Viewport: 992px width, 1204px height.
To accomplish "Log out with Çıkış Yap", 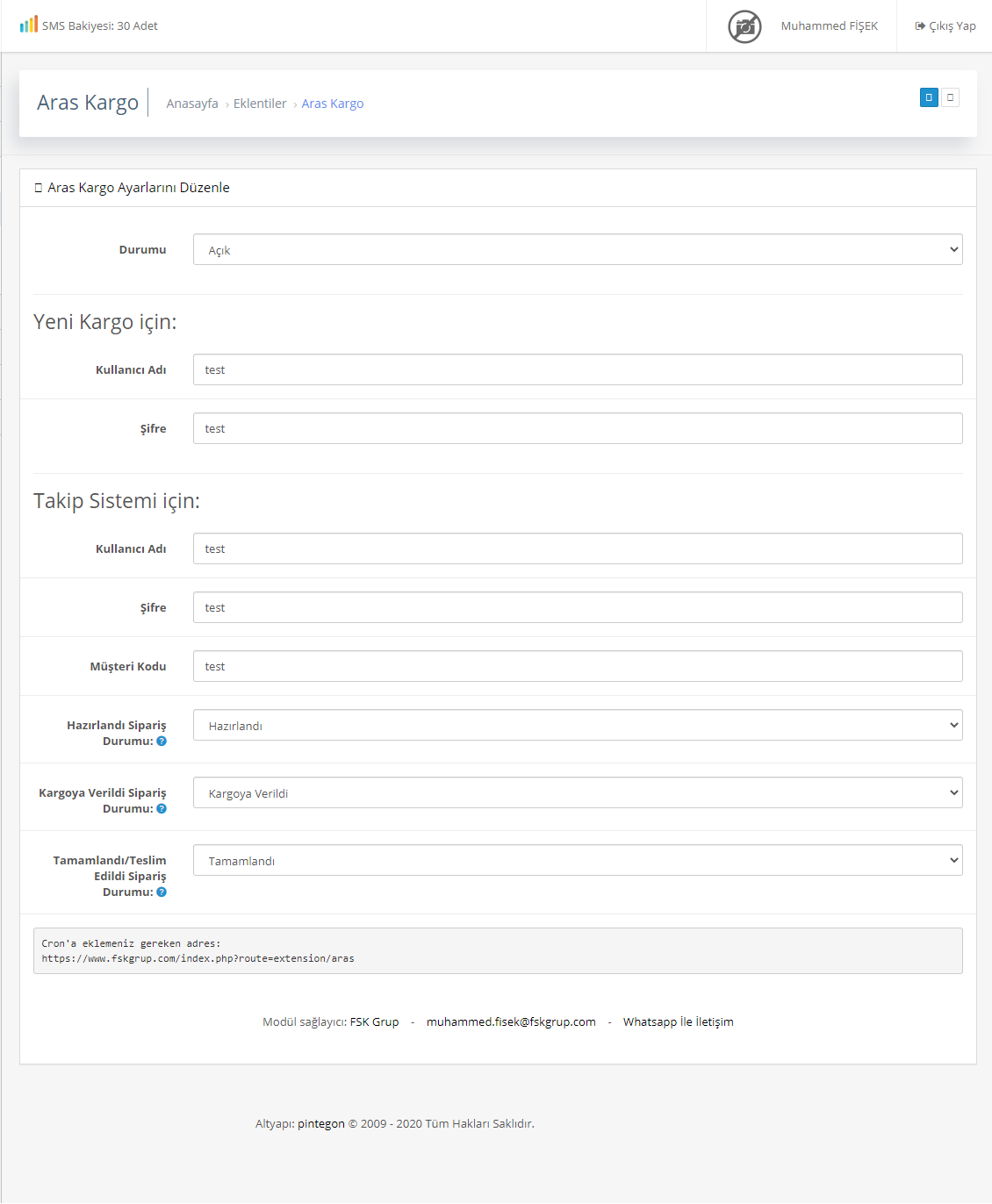I will pyautogui.click(x=945, y=26).
